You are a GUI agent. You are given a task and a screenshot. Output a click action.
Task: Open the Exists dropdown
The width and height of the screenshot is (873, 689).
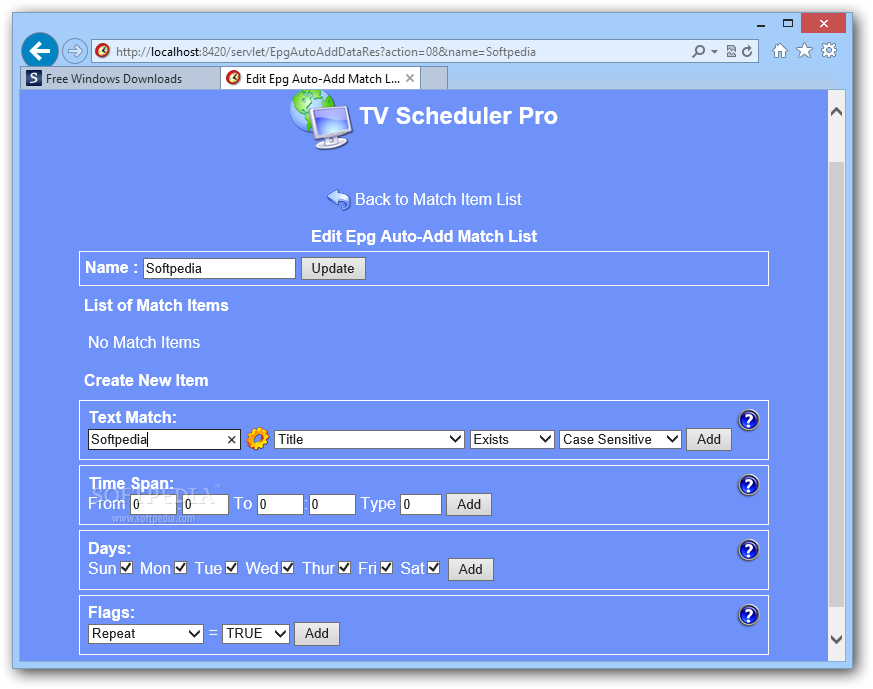coord(512,439)
